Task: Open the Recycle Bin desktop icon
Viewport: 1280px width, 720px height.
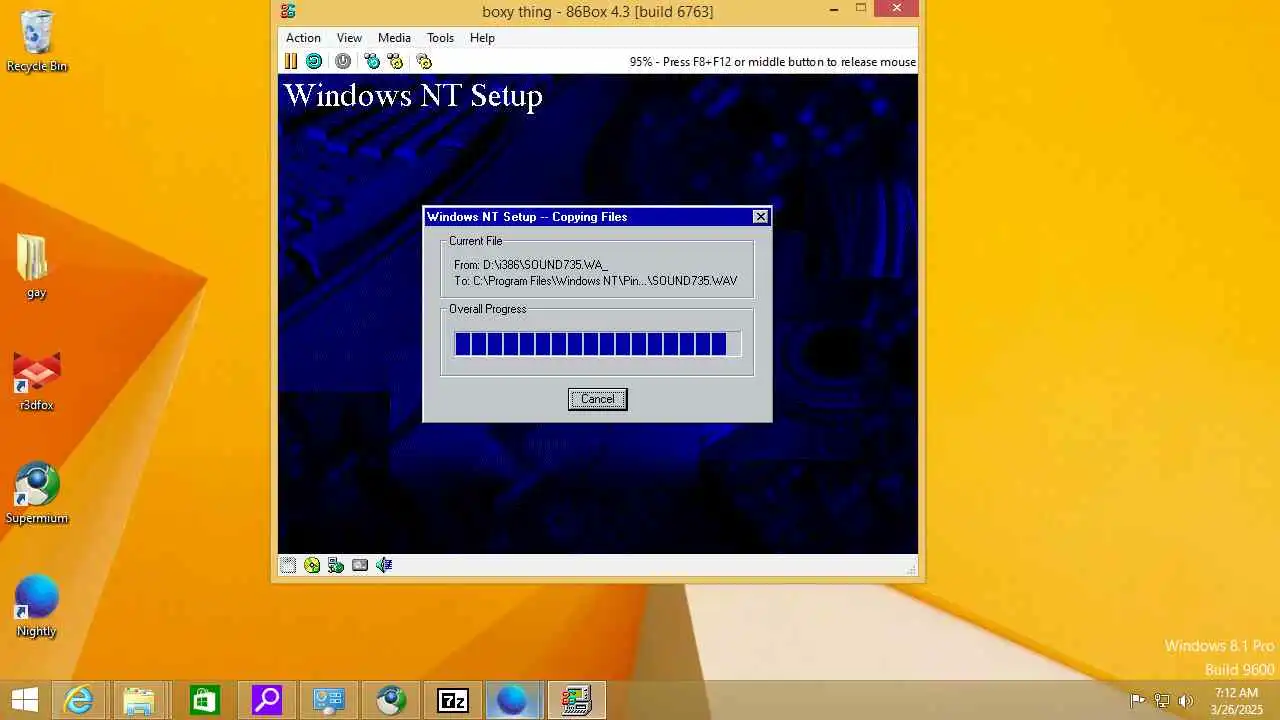Action: point(37,42)
